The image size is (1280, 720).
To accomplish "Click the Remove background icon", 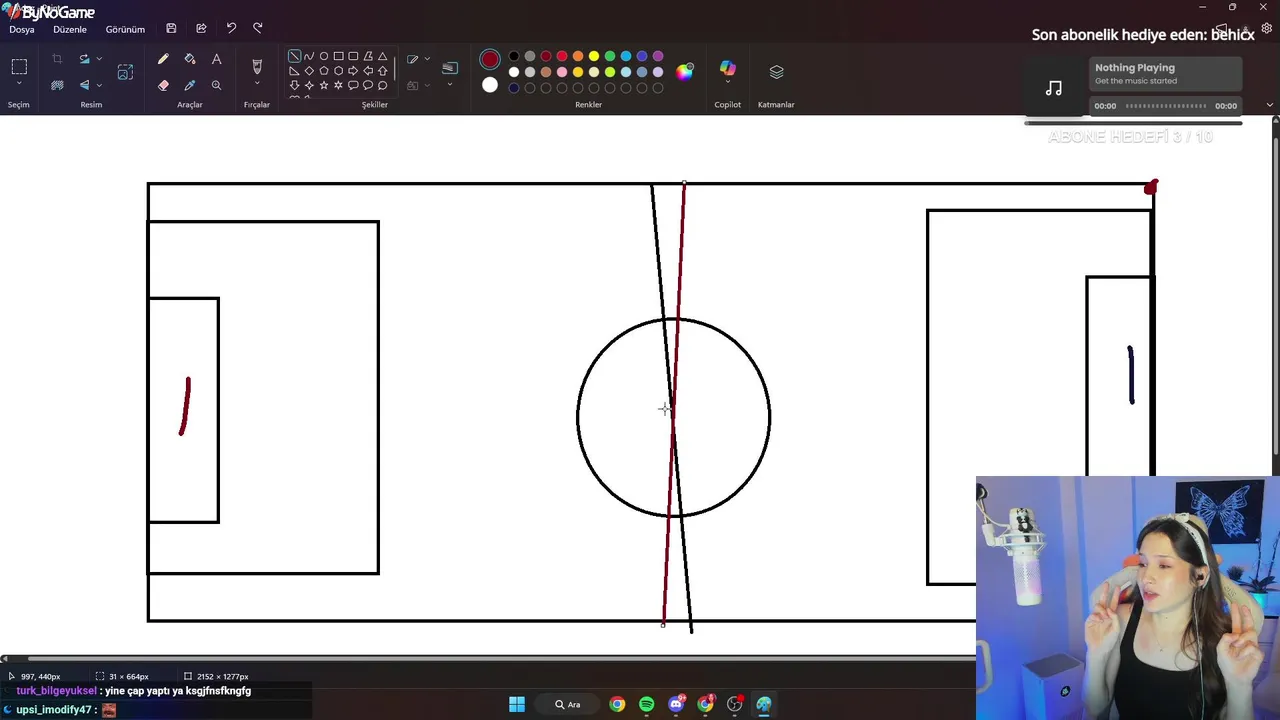I will click(57, 85).
